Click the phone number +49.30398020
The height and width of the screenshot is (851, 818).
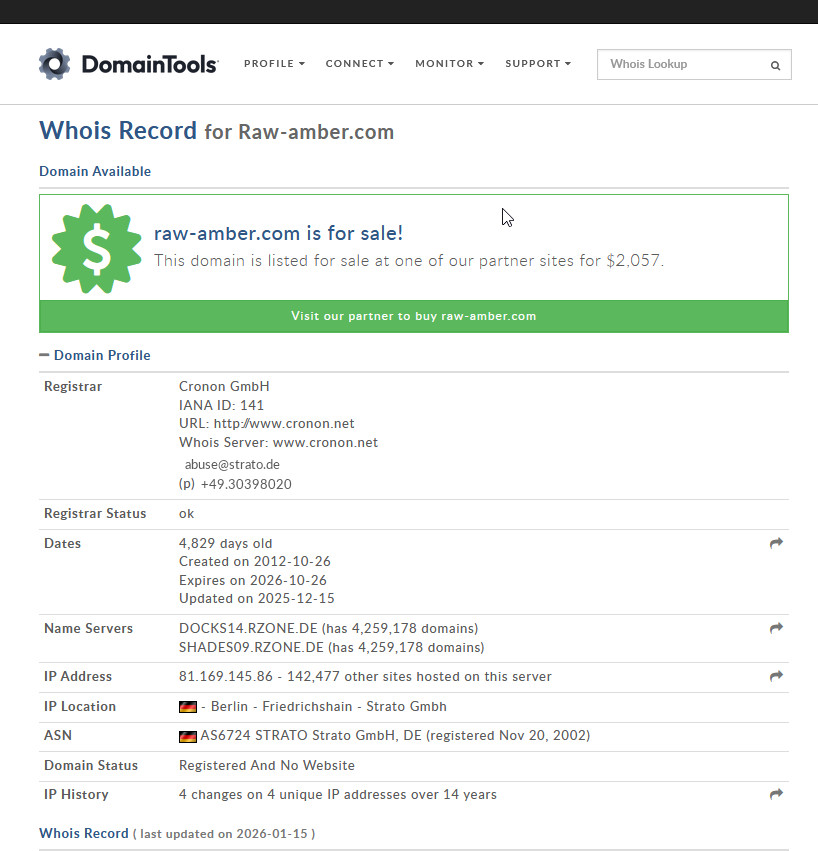(x=246, y=484)
